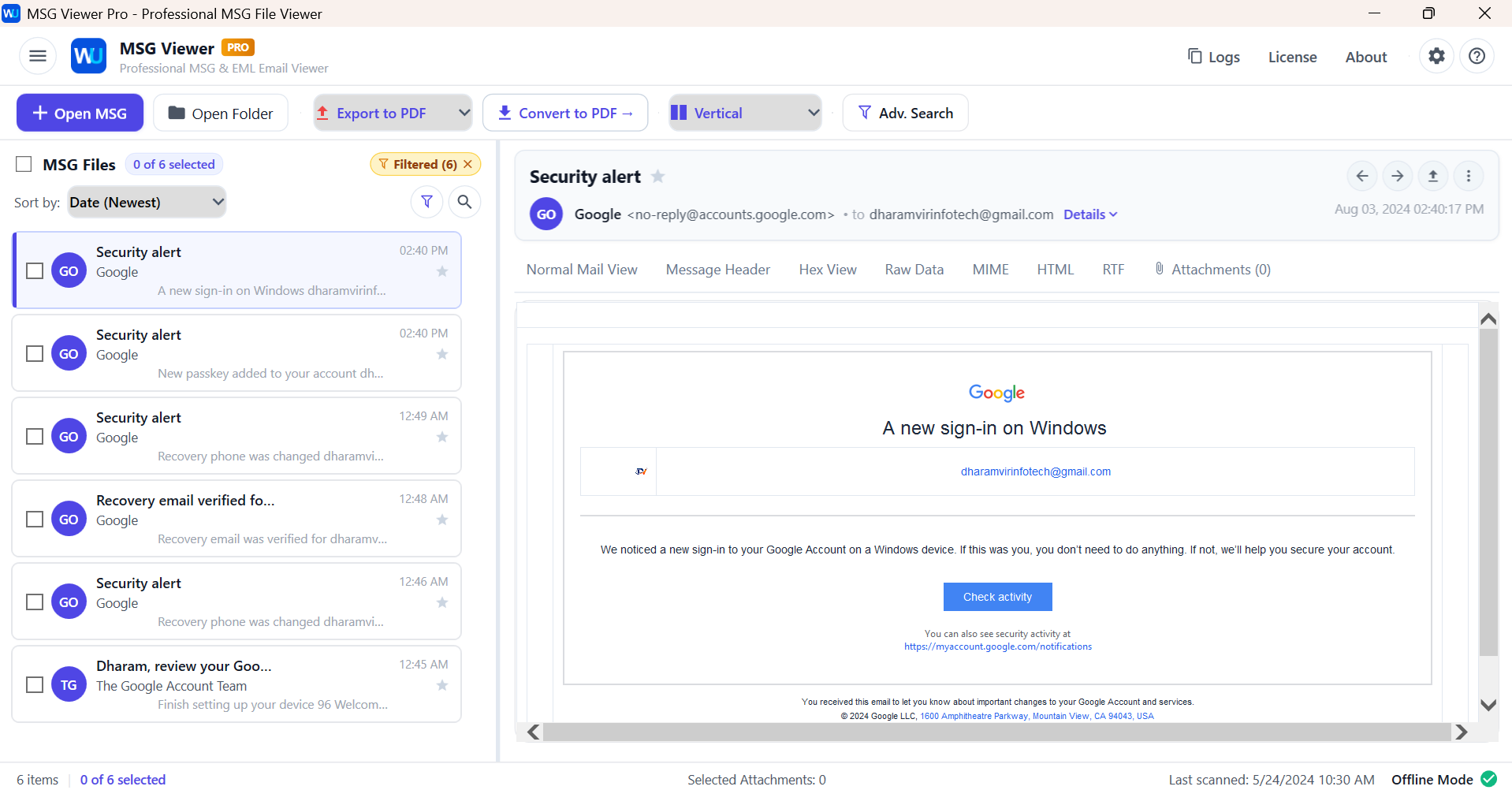The image size is (1512, 790).
Task: Open the hamburger navigation menu
Action: click(x=37, y=56)
